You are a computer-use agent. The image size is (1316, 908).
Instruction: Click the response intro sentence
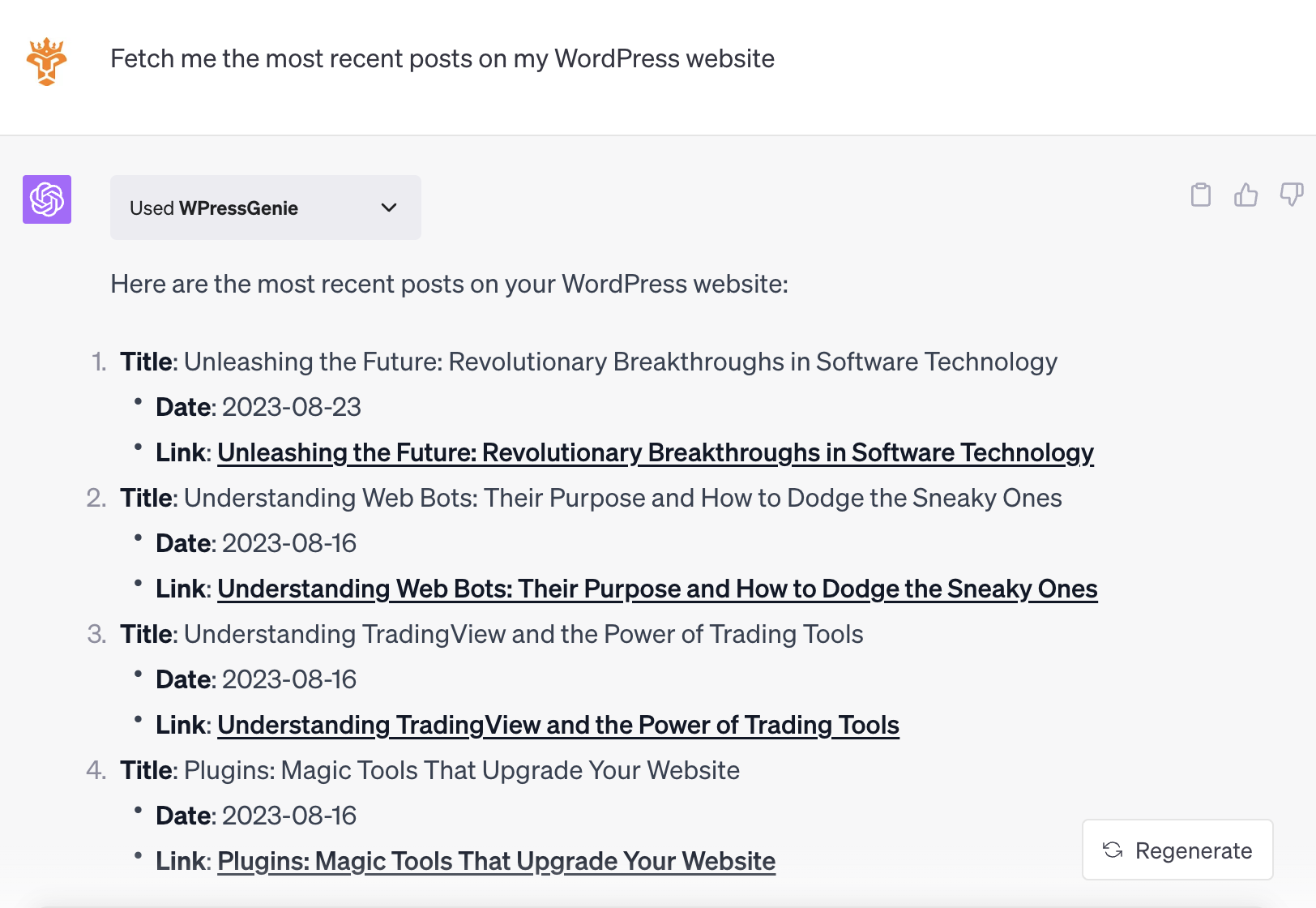click(x=449, y=284)
